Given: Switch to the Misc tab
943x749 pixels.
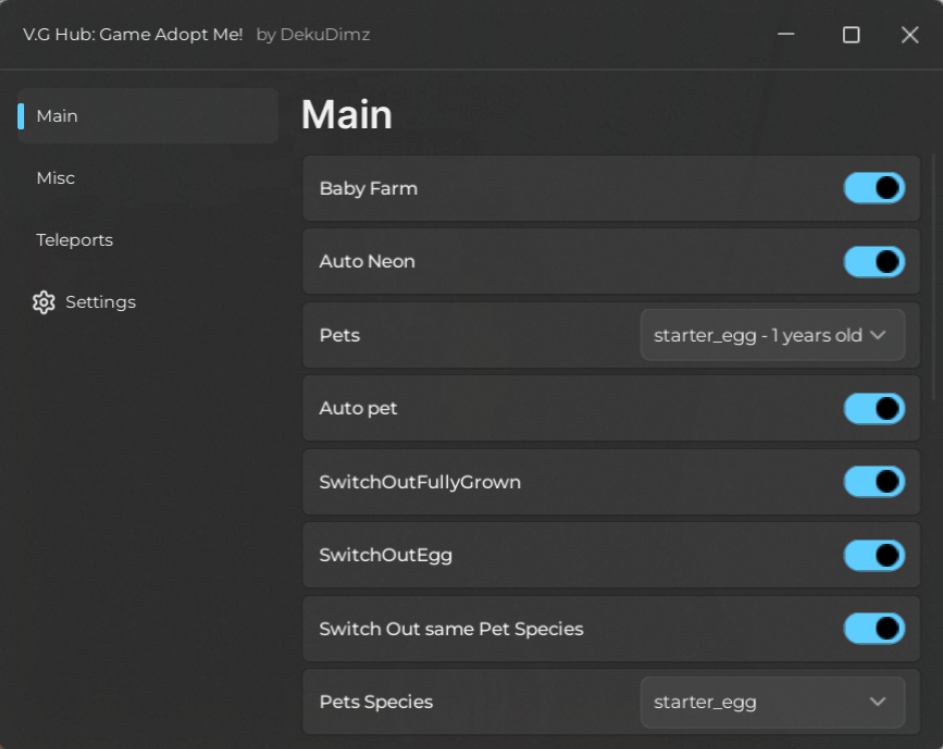Looking at the screenshot, I should [56, 178].
